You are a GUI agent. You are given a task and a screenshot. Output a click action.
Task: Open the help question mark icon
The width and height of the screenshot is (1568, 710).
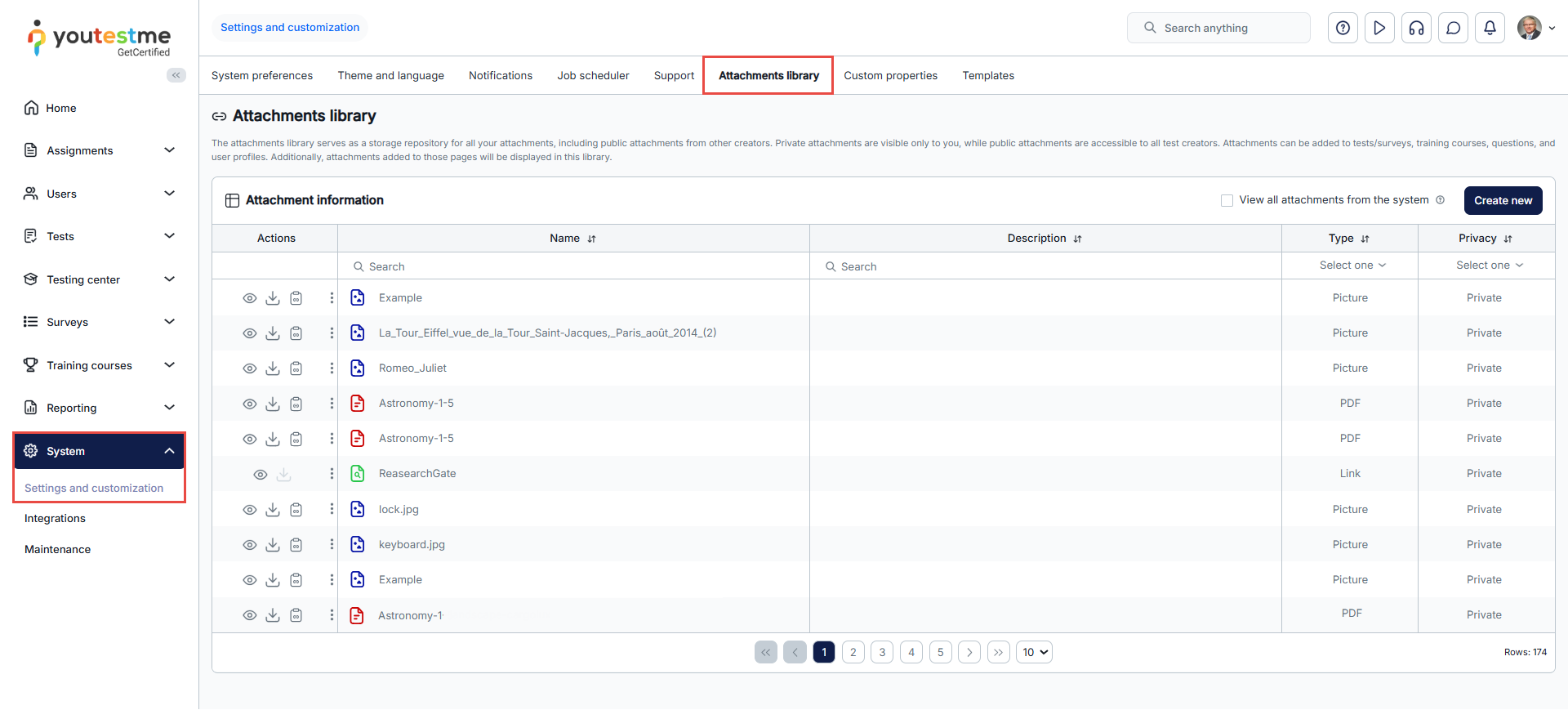click(1343, 28)
